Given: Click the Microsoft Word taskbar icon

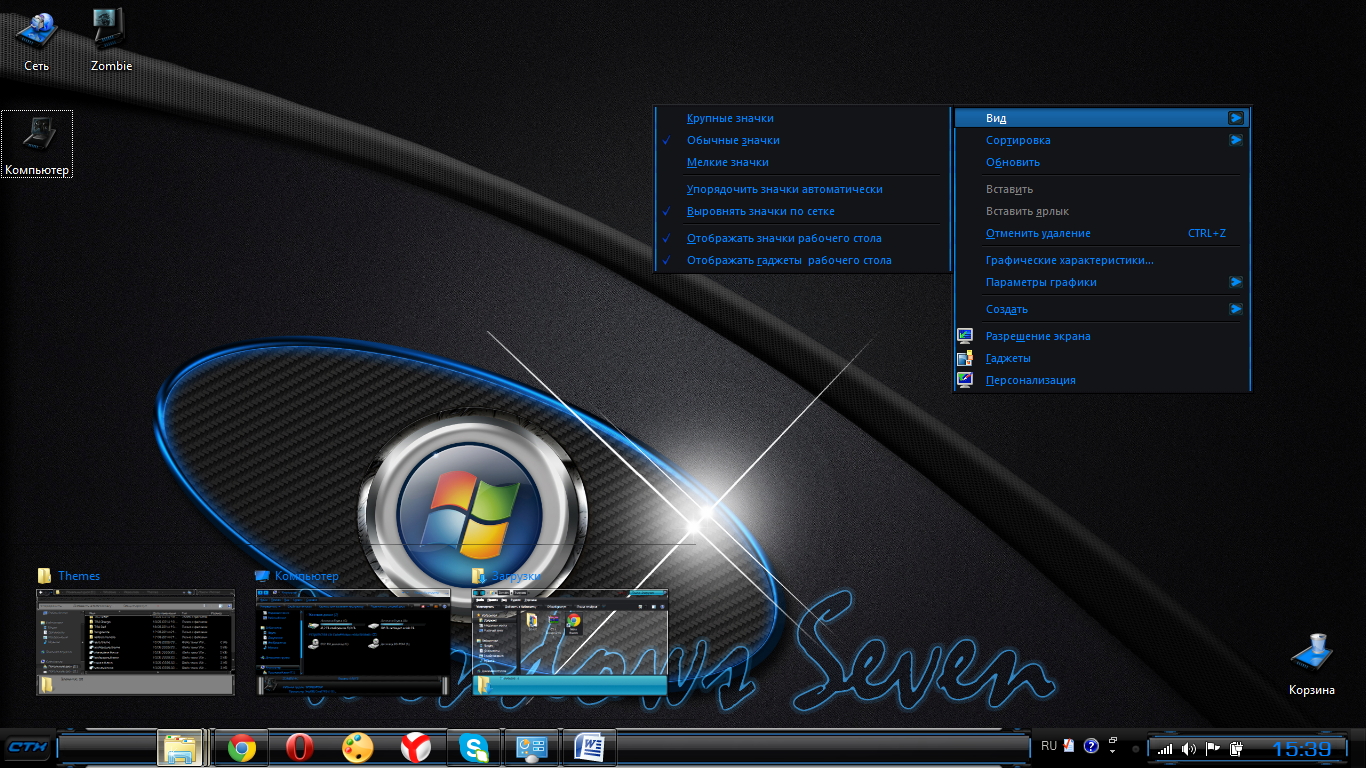Looking at the screenshot, I should 589,748.
